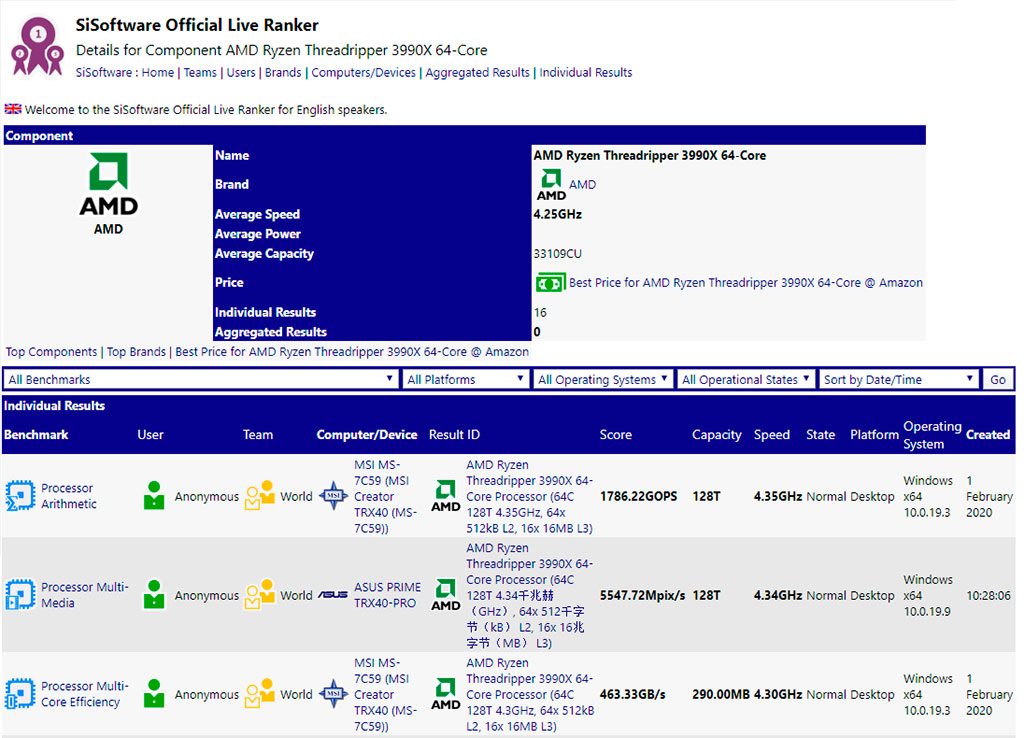1024x738 pixels.
Task: Click World team in Processor Multi-Media row
Action: [296, 596]
